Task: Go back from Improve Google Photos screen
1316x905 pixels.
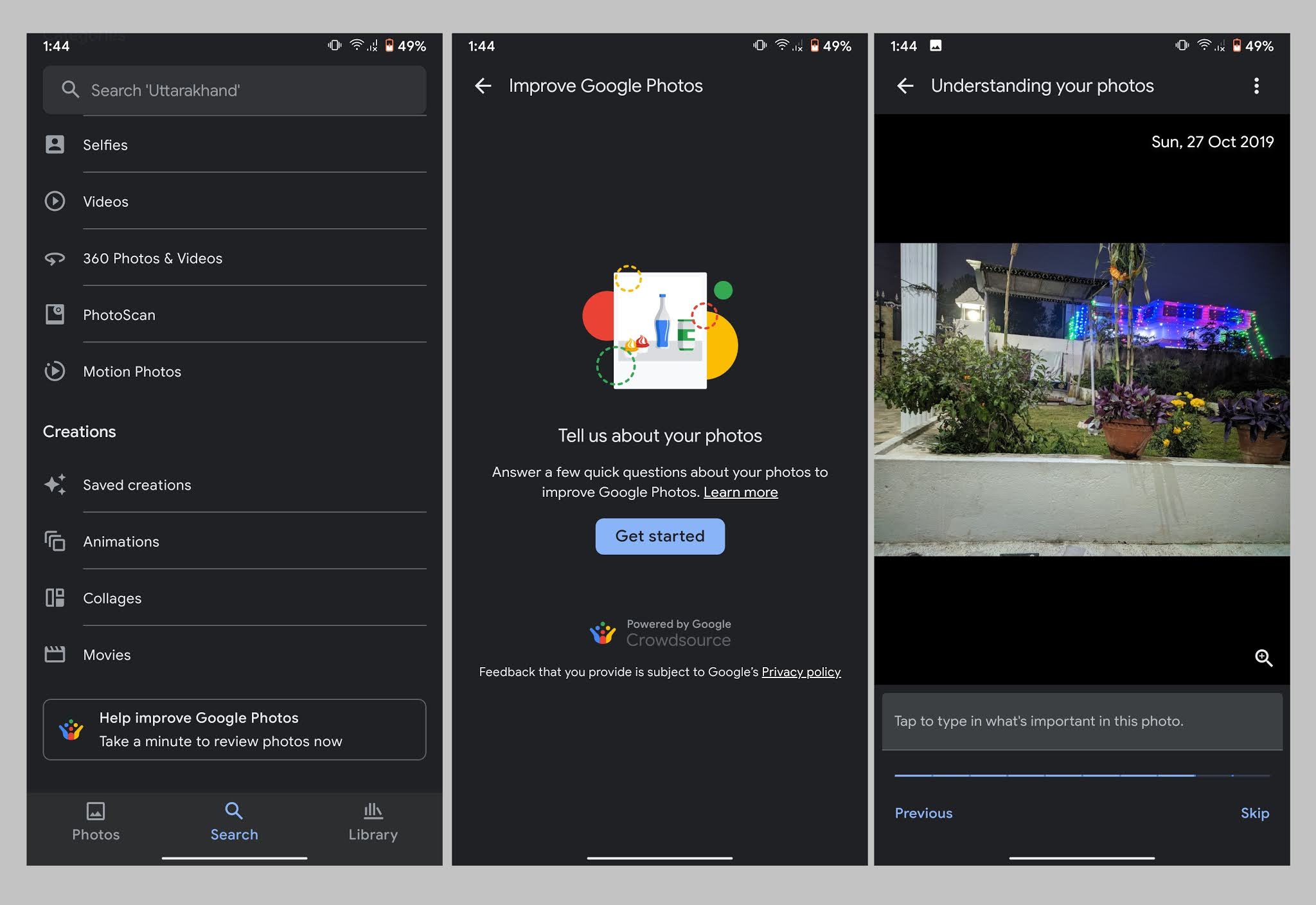Action: (x=483, y=85)
